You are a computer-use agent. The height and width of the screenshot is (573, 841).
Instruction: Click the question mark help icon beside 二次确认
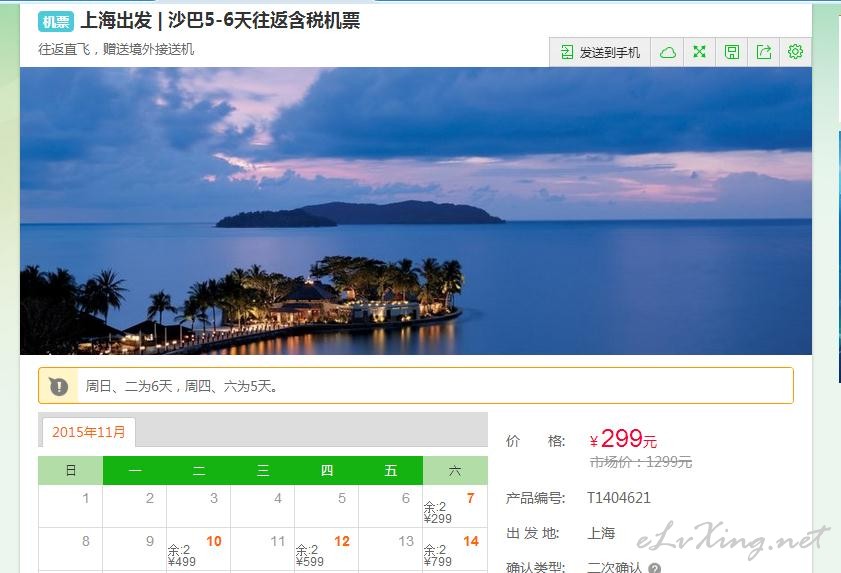click(x=654, y=568)
